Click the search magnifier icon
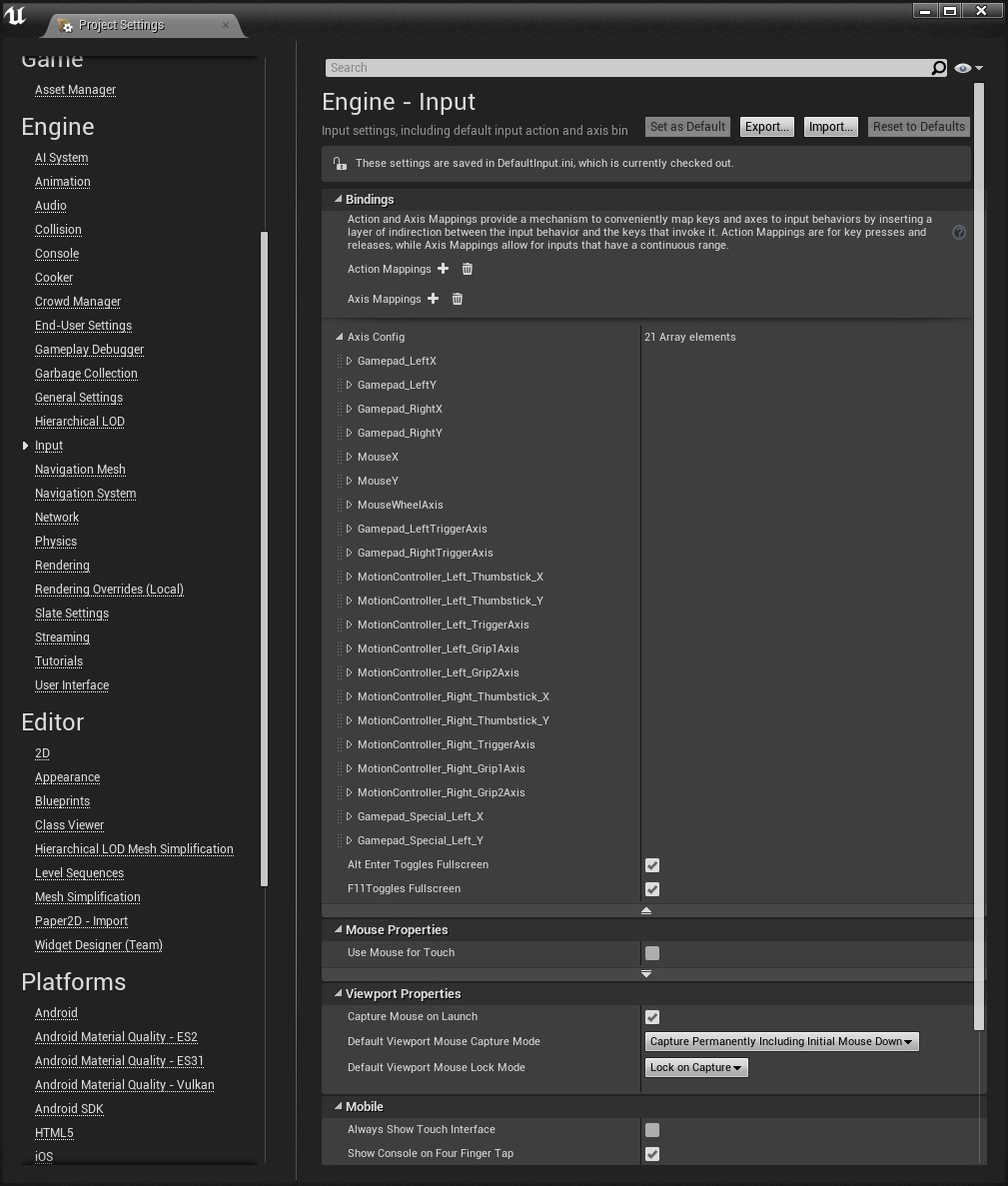 [x=938, y=68]
